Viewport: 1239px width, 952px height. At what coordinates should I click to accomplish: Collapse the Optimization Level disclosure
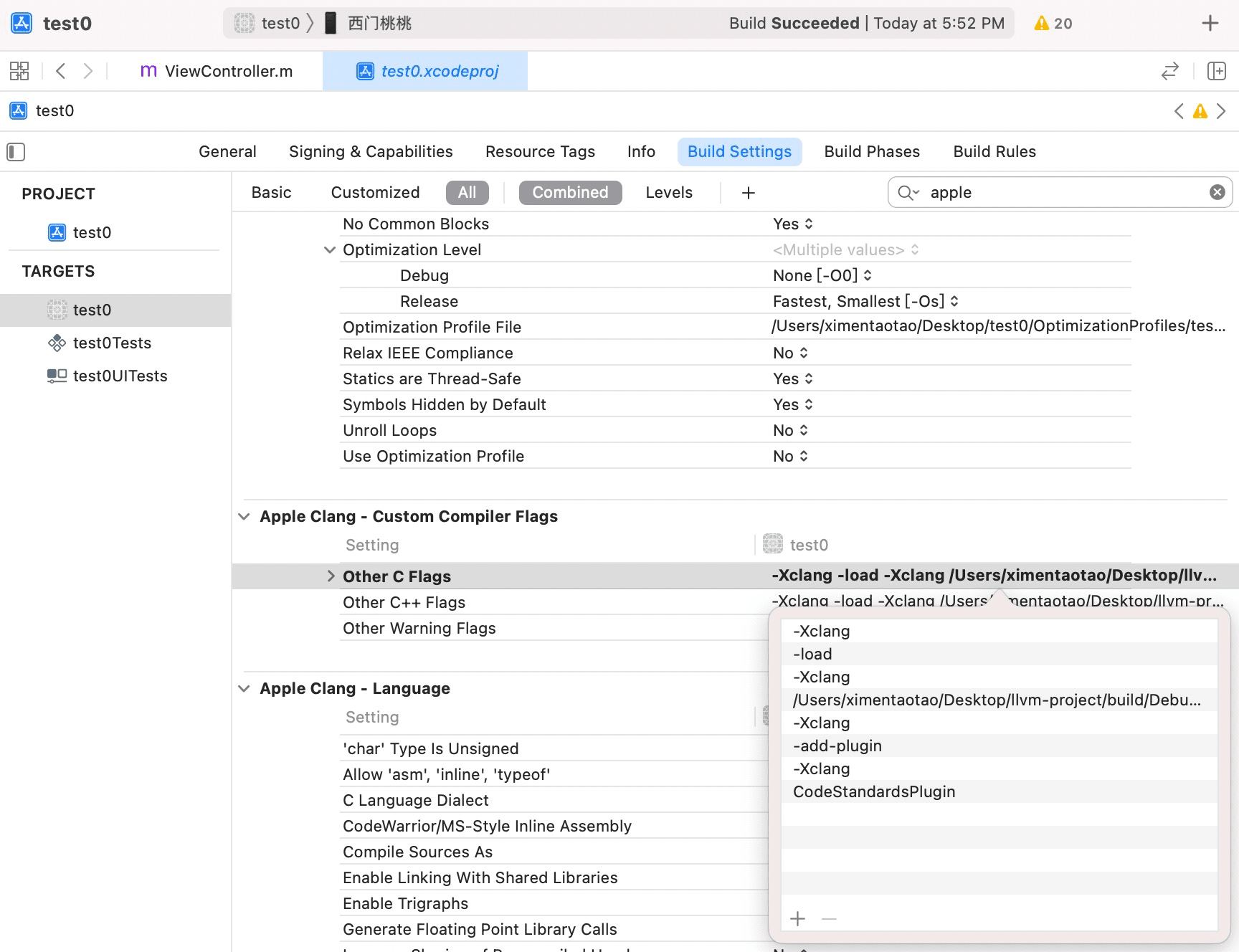[330, 249]
